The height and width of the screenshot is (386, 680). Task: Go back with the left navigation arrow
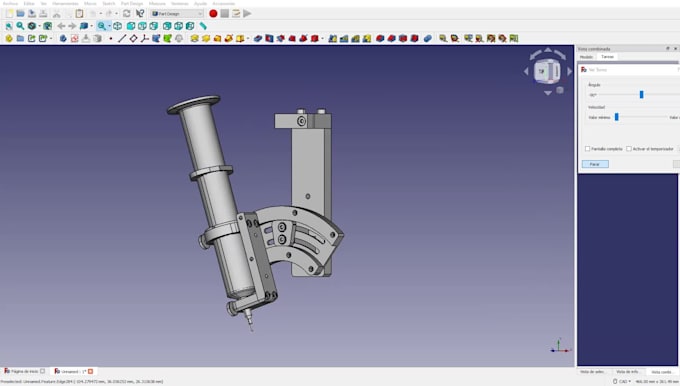pyautogui.click(x=61, y=26)
